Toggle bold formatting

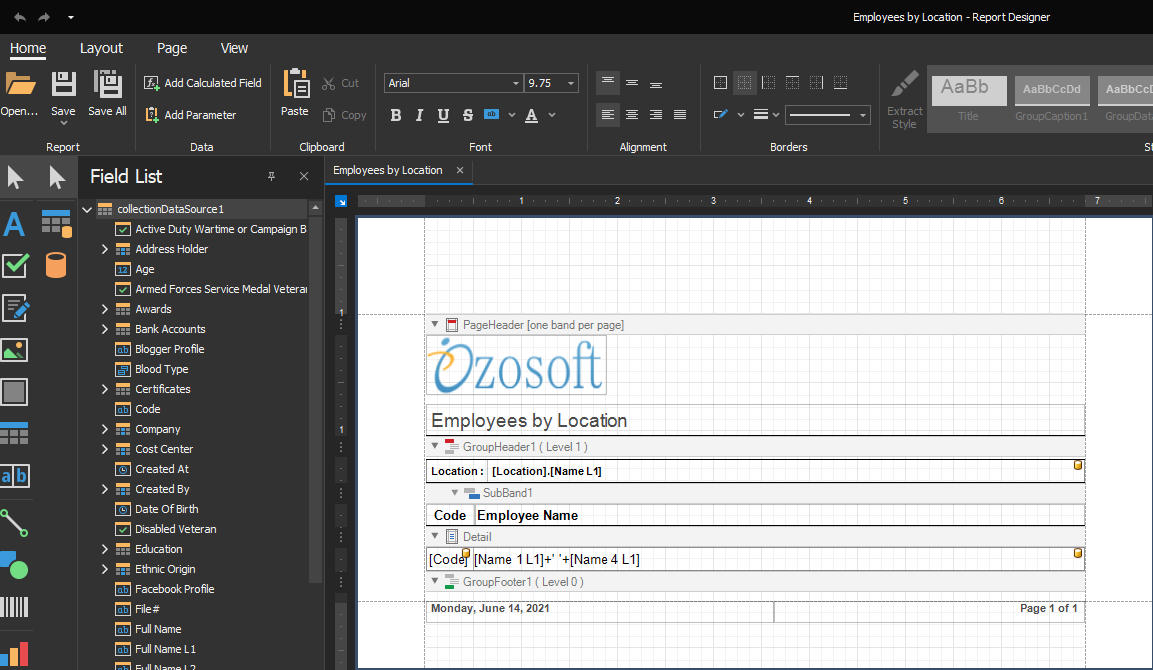click(x=396, y=115)
